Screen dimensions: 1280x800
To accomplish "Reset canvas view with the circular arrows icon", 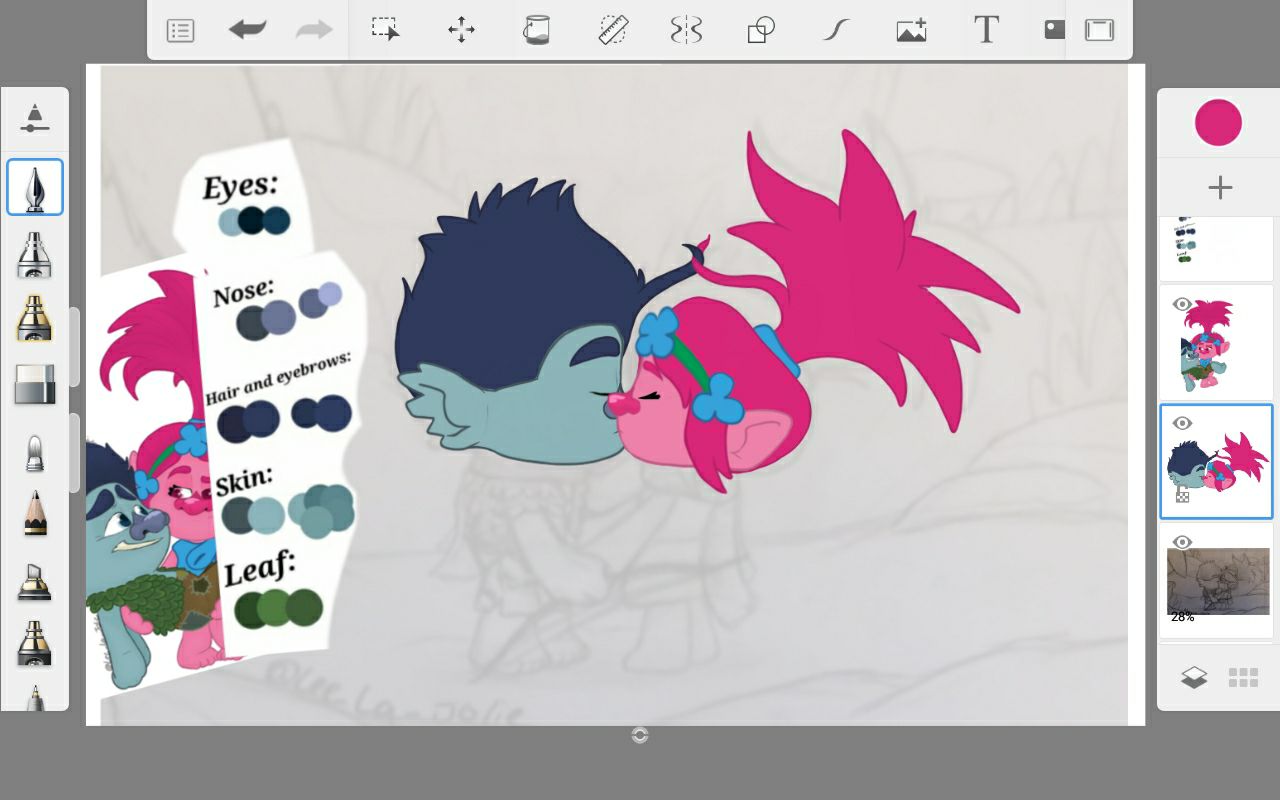I will click(640, 735).
